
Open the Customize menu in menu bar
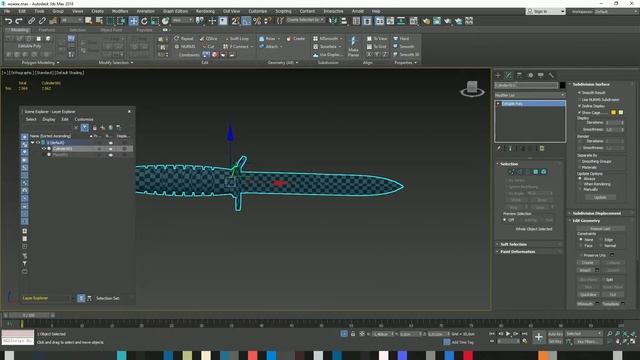tap(258, 11)
